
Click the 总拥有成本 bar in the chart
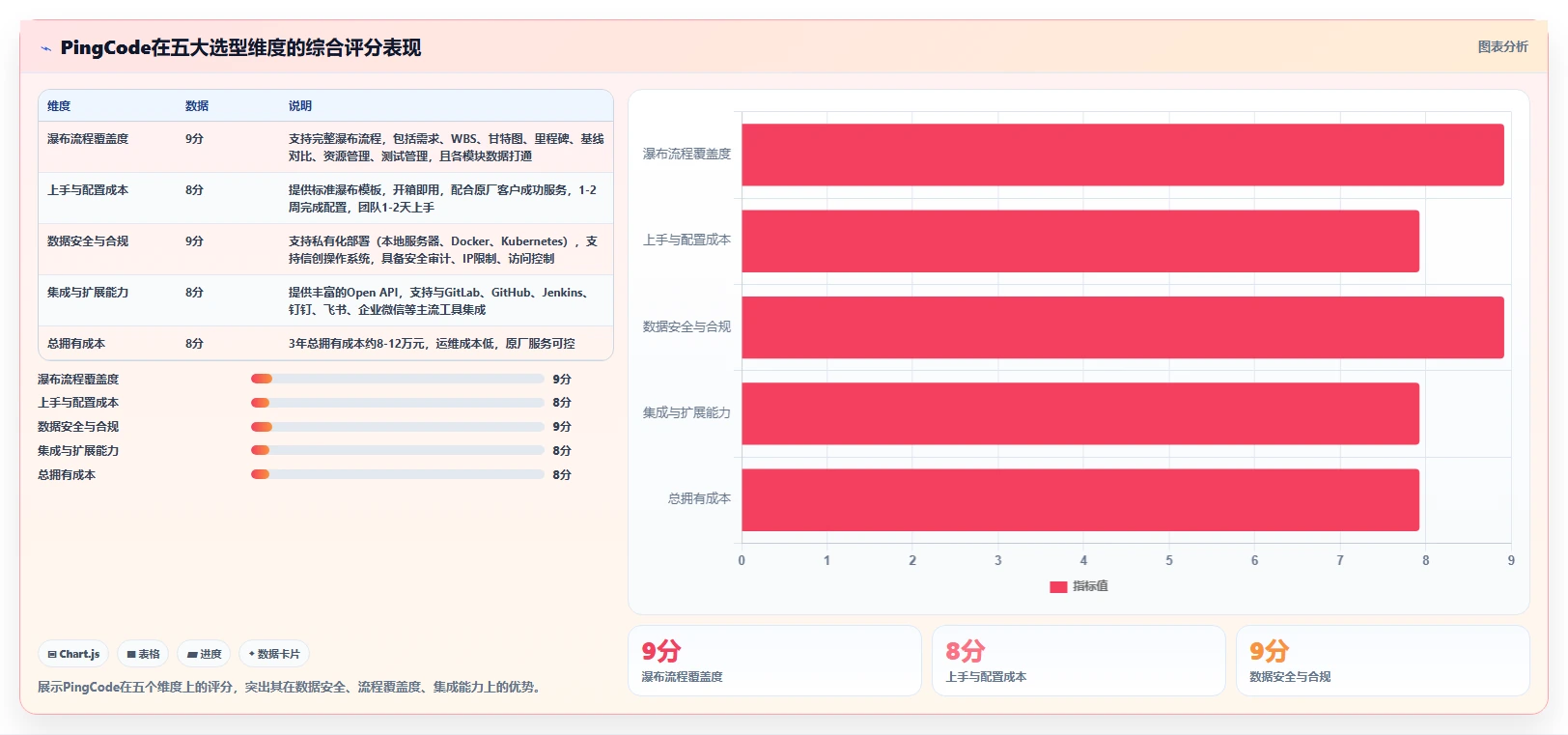[1079, 499]
